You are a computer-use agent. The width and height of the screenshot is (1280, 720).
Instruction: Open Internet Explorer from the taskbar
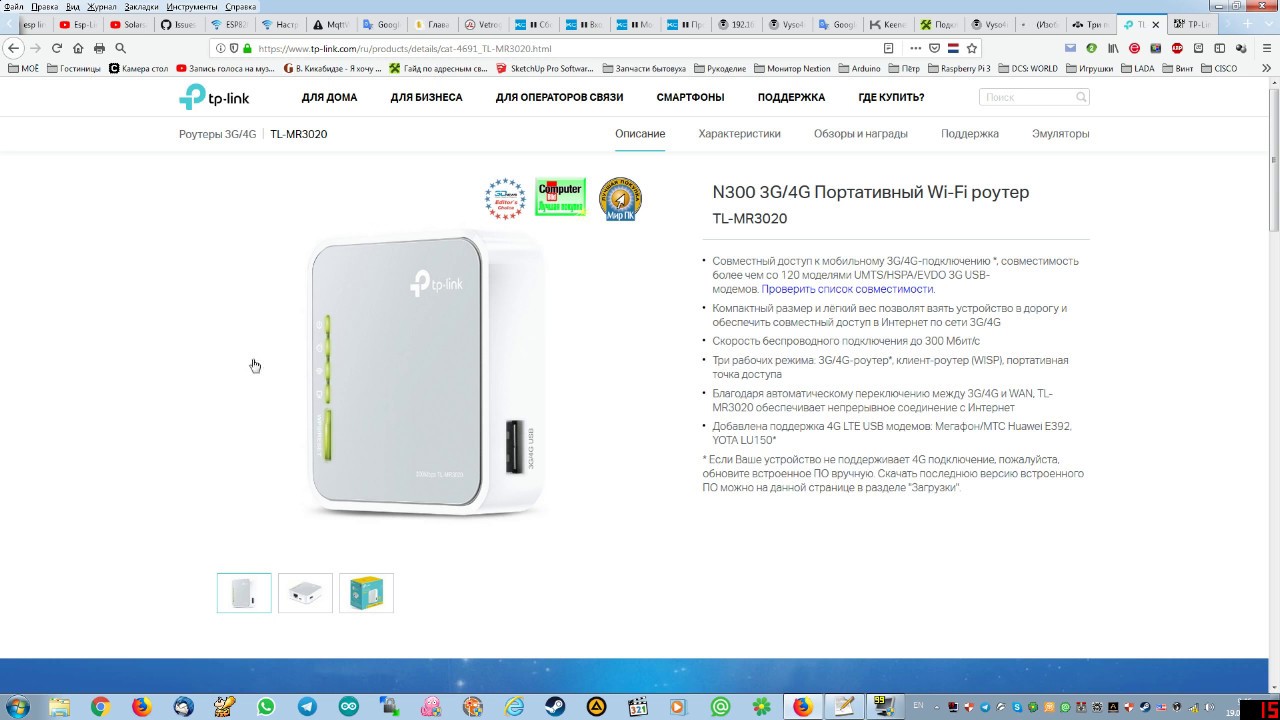(514, 707)
